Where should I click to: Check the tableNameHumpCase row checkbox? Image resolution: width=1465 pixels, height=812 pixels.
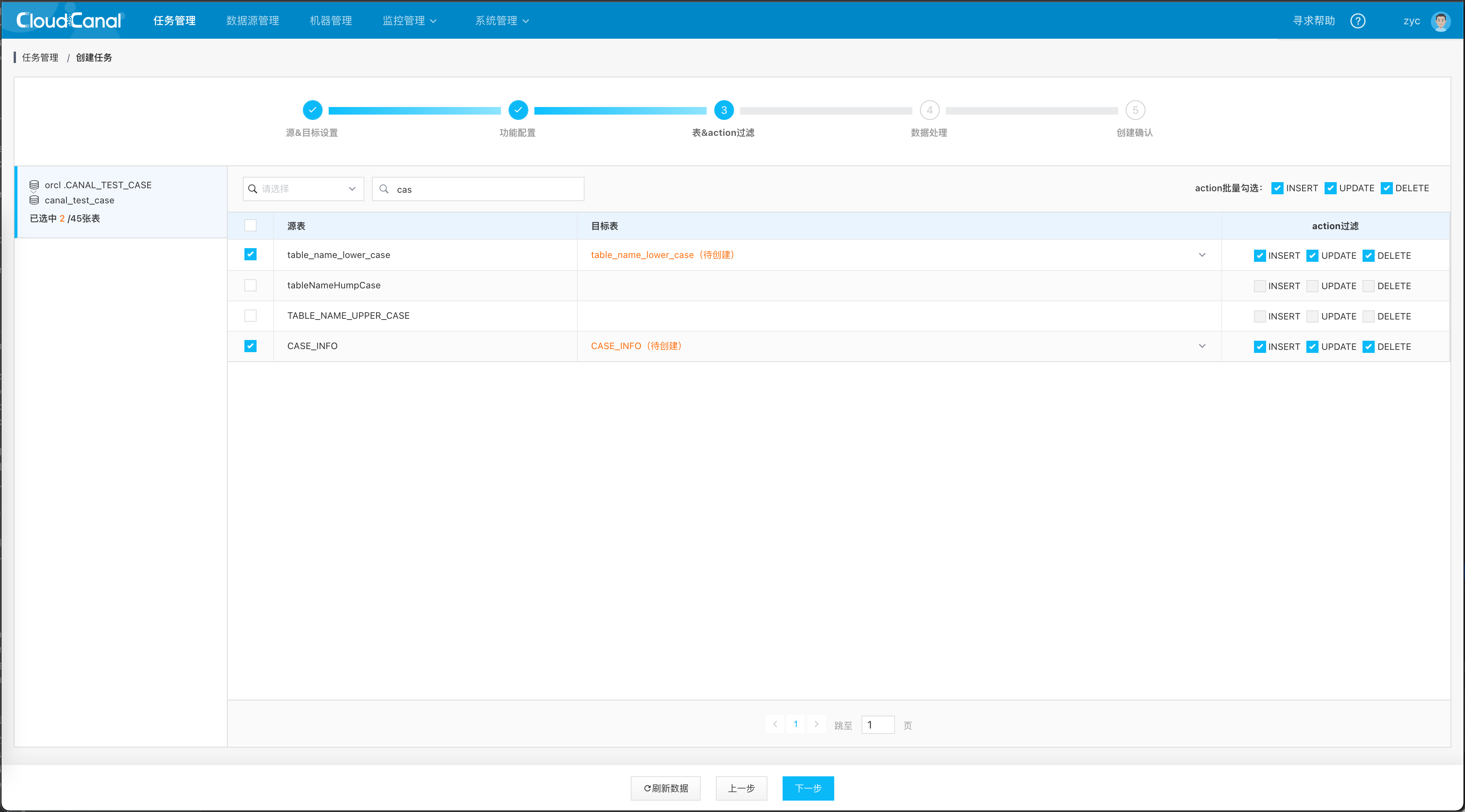coord(250,285)
